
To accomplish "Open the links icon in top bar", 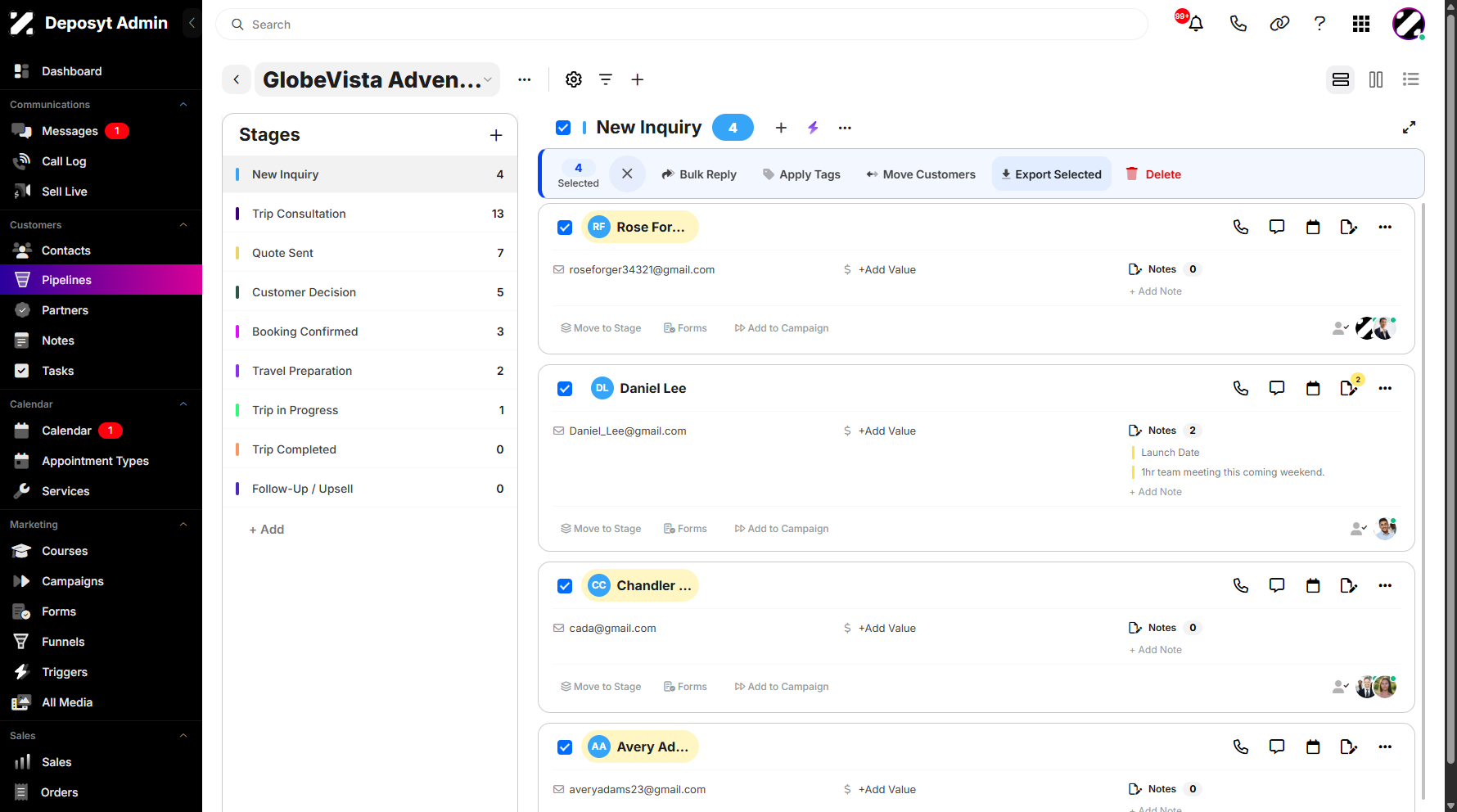I will tap(1279, 24).
